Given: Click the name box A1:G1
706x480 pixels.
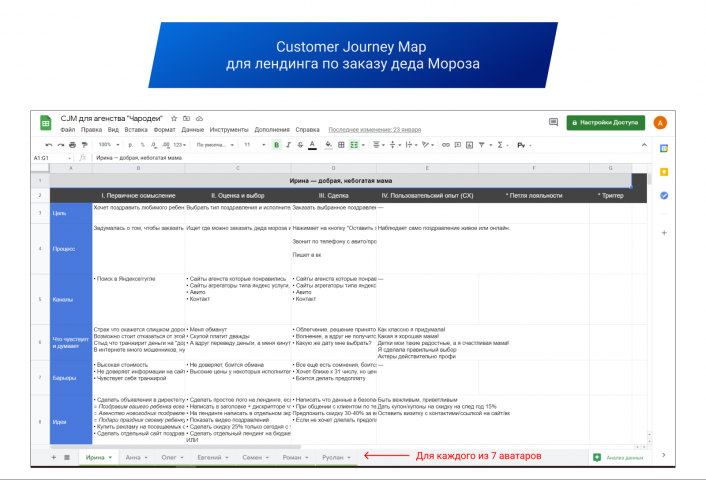Looking at the screenshot, I should click(x=52, y=158).
